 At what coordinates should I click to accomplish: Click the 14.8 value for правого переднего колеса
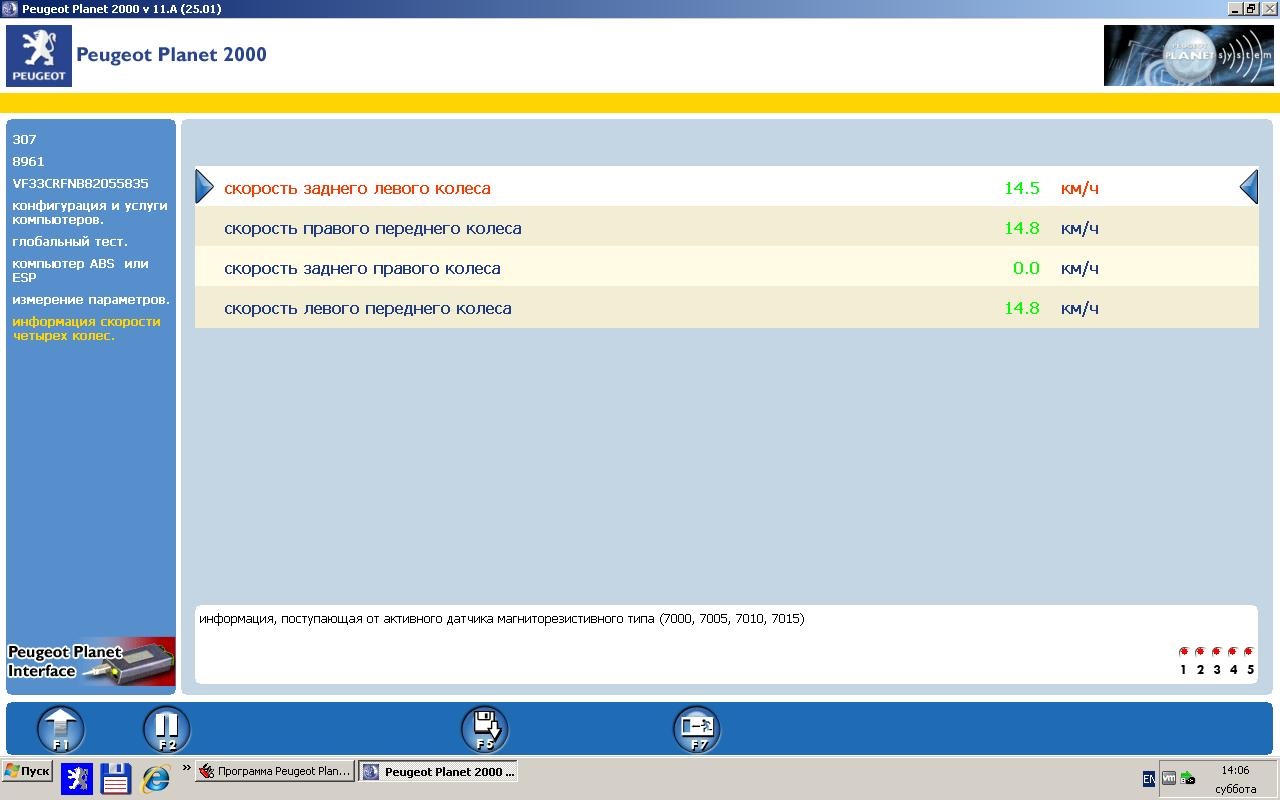[1022, 228]
